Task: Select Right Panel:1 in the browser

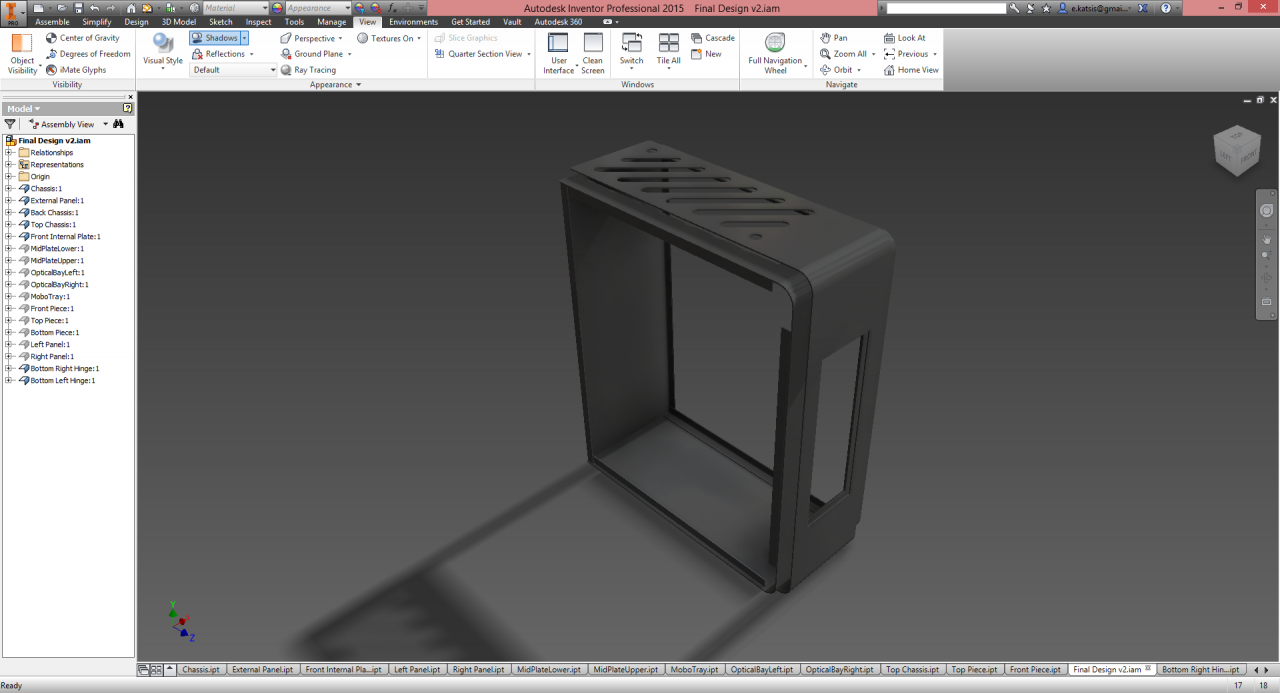Action: coord(52,356)
